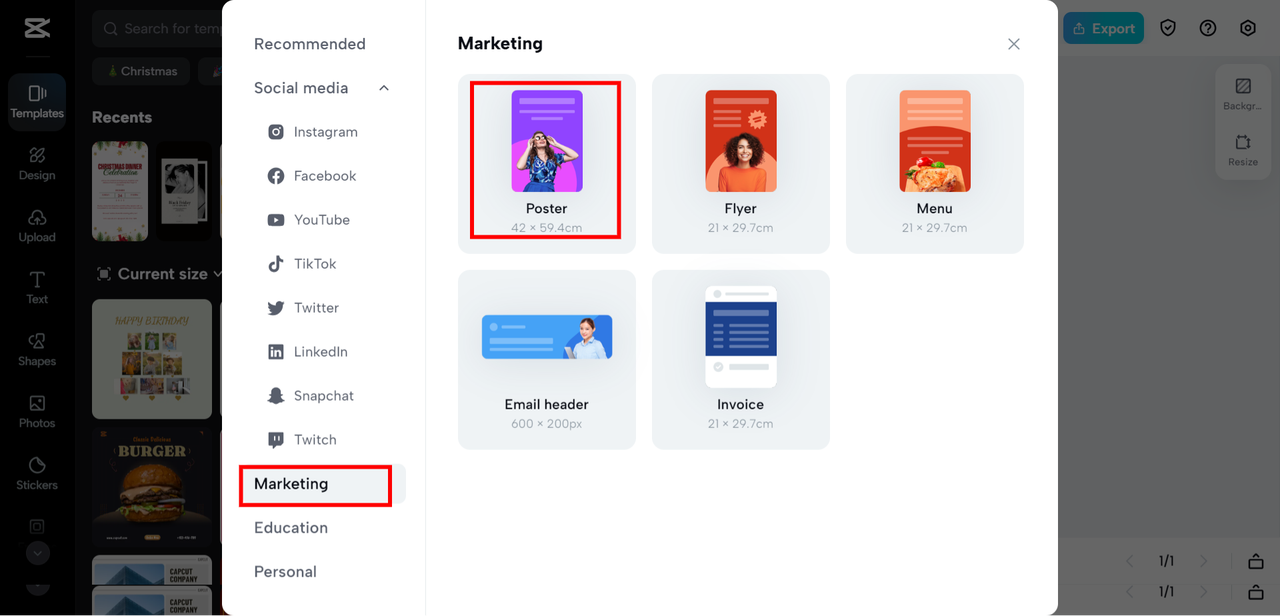Click the Export button
This screenshot has height=616, width=1280.
point(1103,28)
